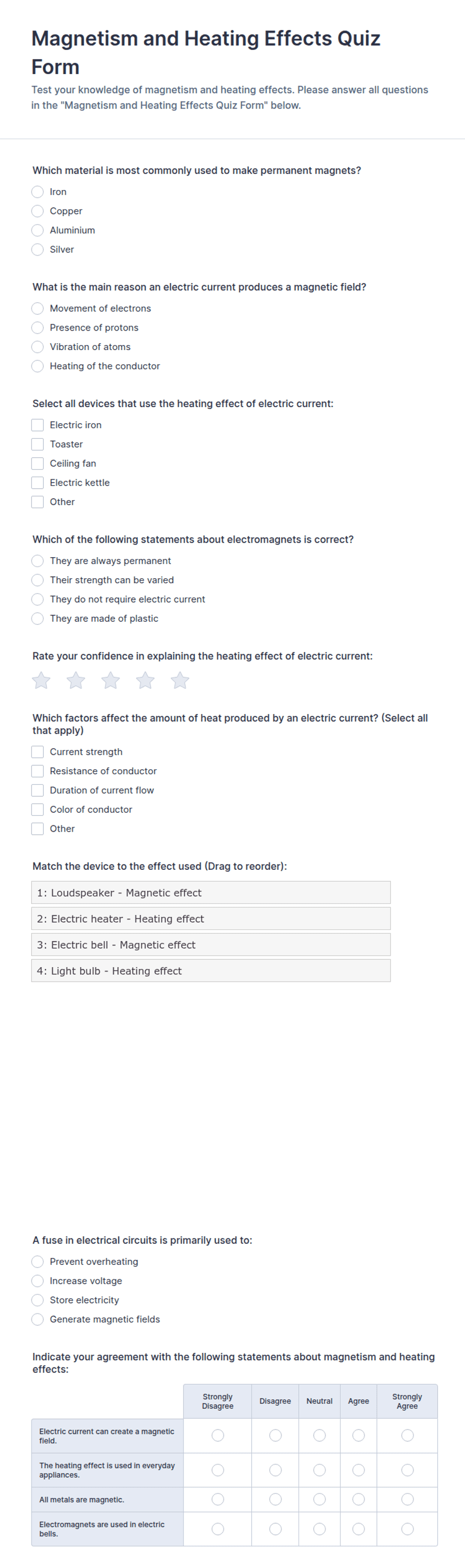Check the Electric iron checkbox
Image resolution: width=465 pixels, height=1568 pixels.
tap(37, 425)
